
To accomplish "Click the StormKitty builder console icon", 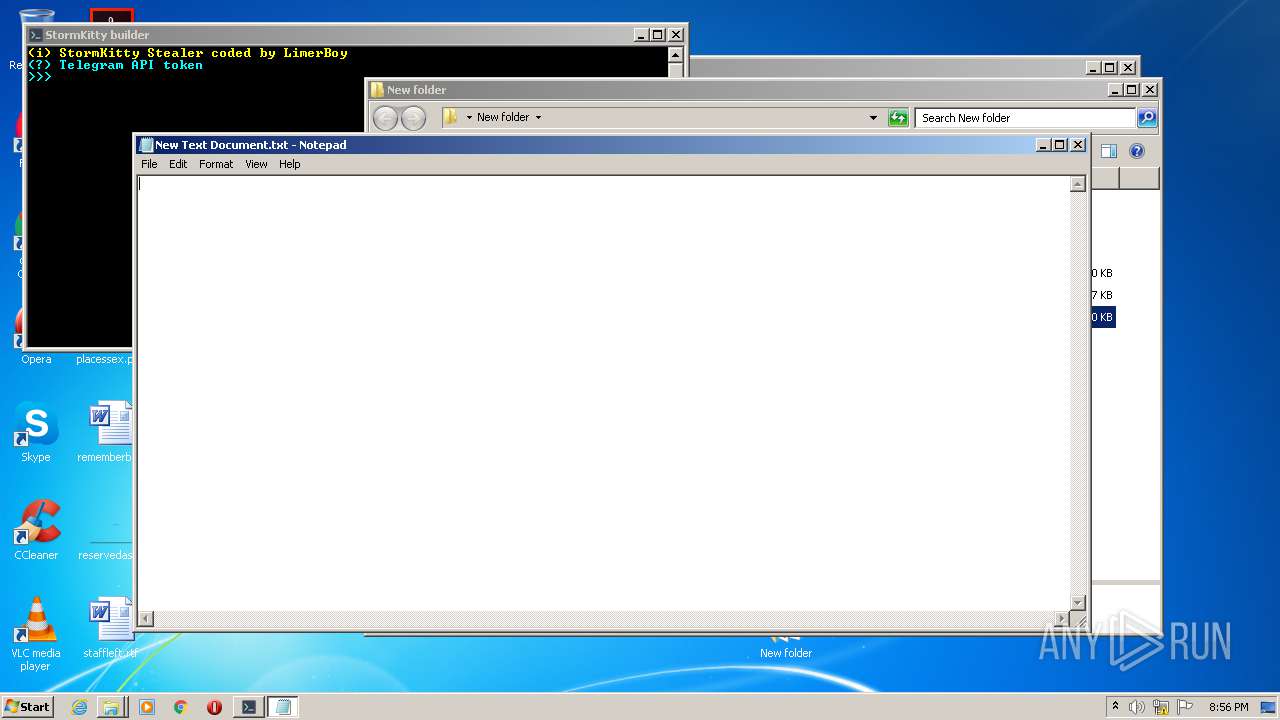I will coord(35,35).
